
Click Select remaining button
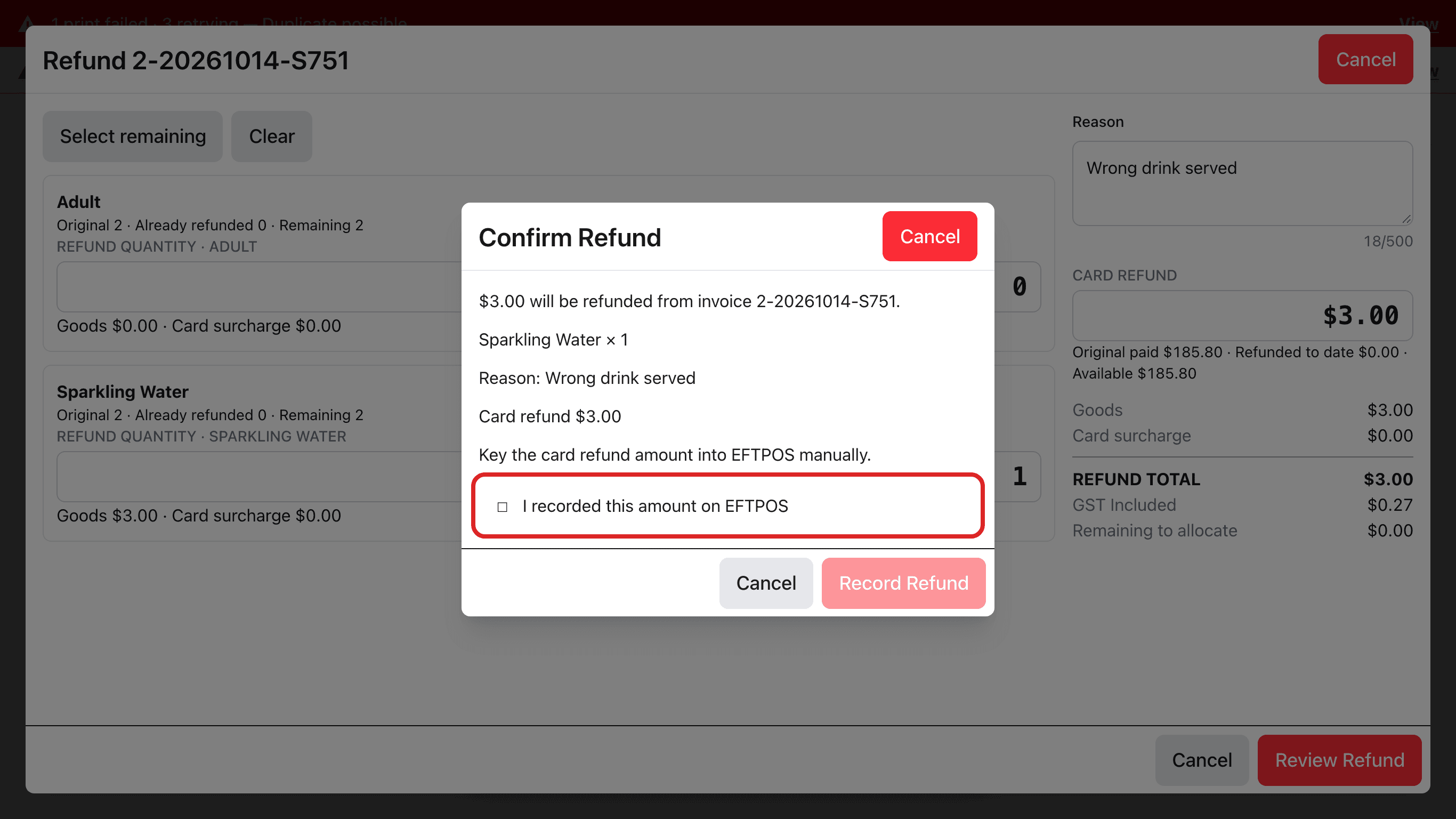coord(133,136)
